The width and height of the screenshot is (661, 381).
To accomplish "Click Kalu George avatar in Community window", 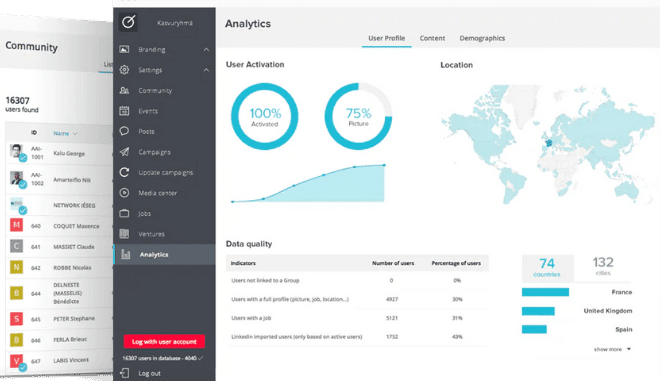I will pos(17,151).
